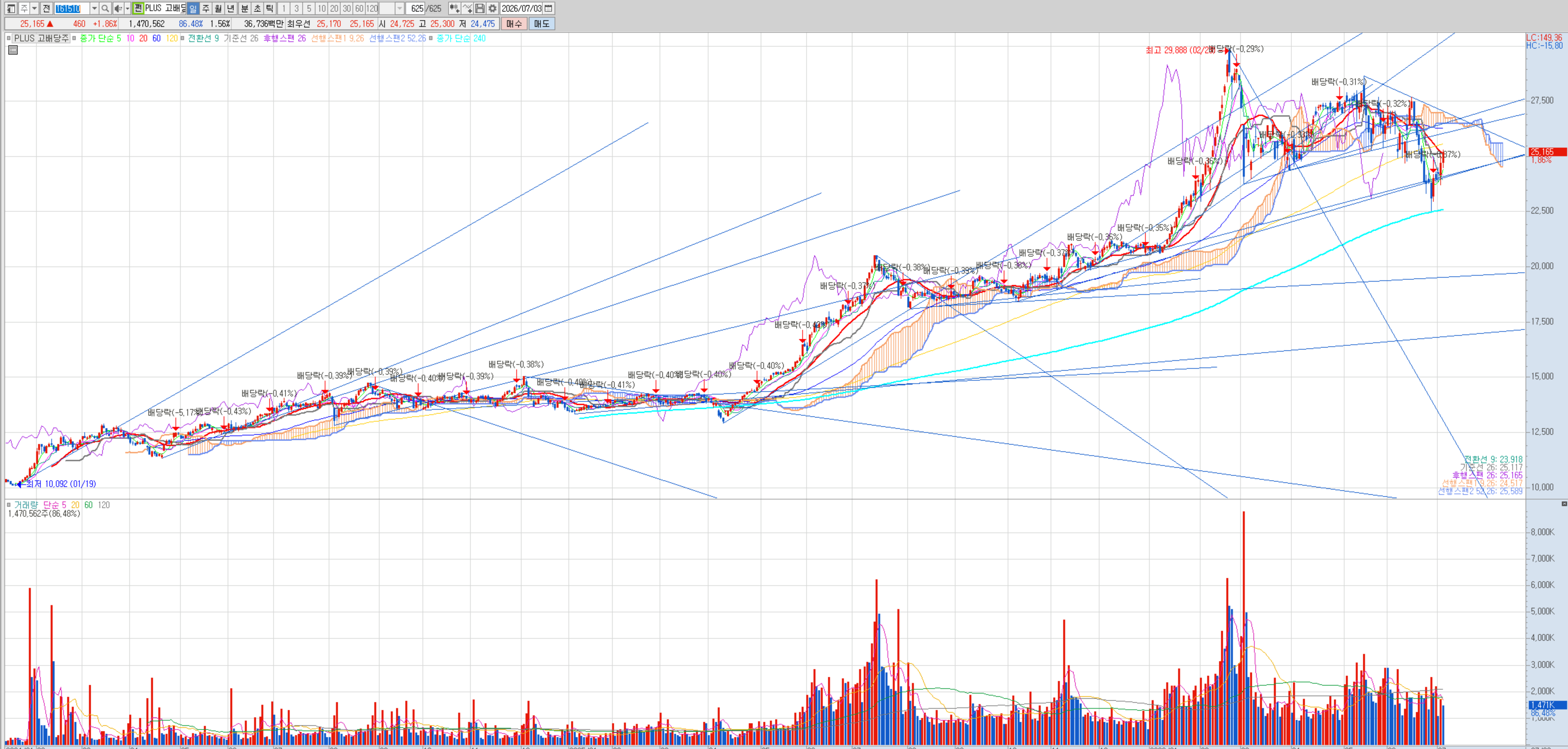Click the stock code input field 161510
This screenshot has height=749, width=1568.
pyautogui.click(x=72, y=8)
